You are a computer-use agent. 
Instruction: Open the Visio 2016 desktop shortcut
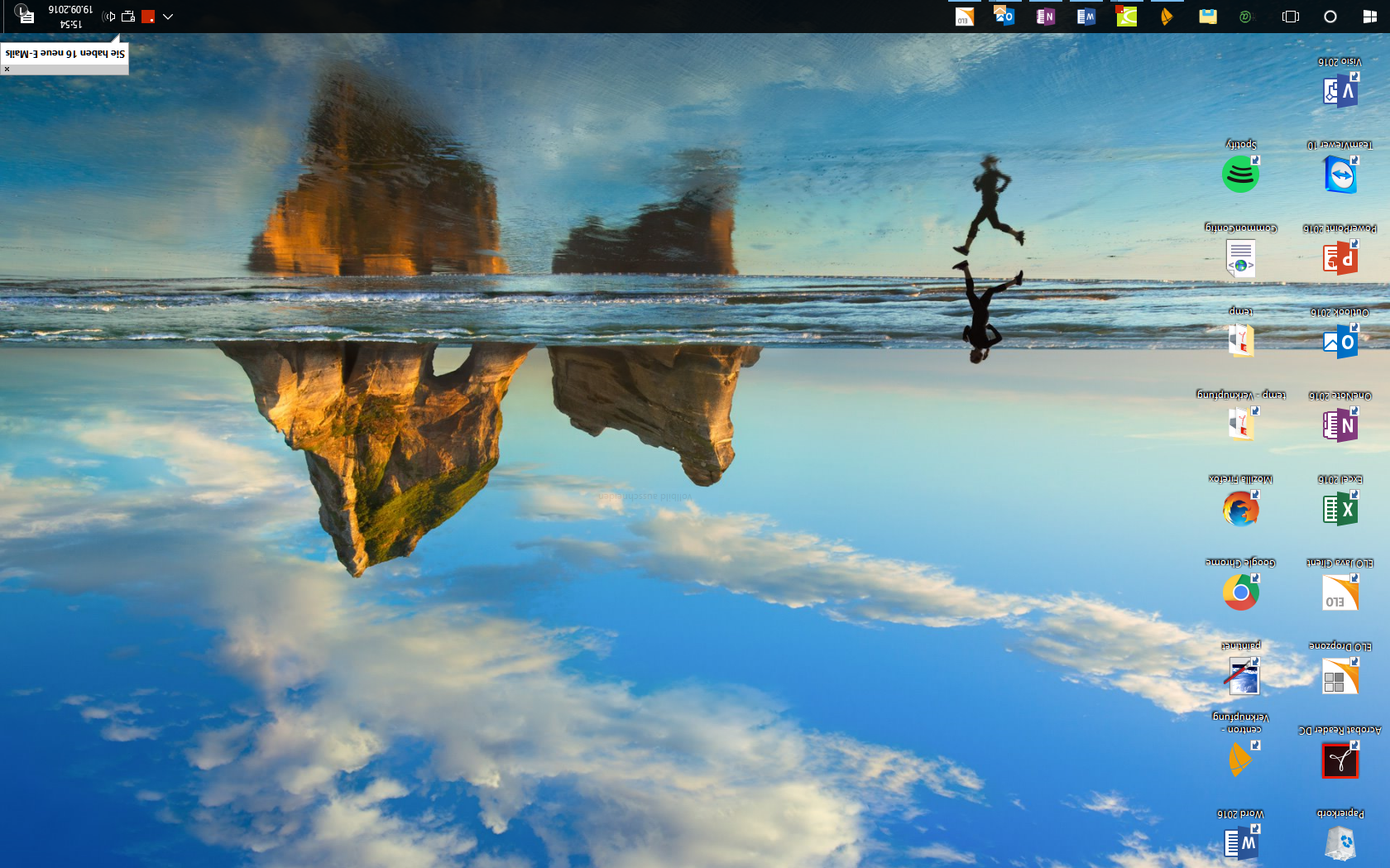(x=1340, y=90)
